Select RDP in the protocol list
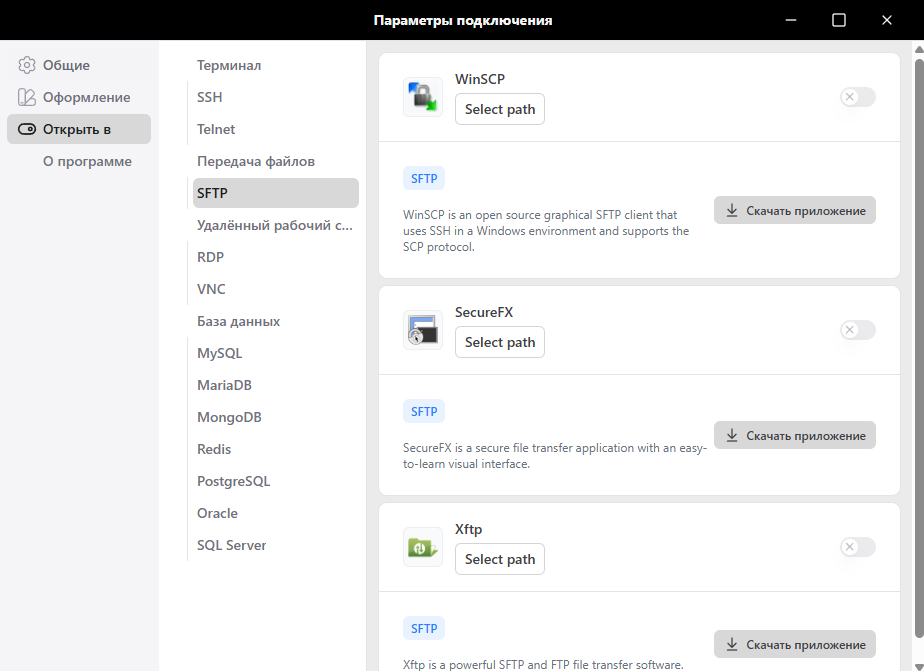Screen dimensions: 924x671 click(x=275, y=257)
